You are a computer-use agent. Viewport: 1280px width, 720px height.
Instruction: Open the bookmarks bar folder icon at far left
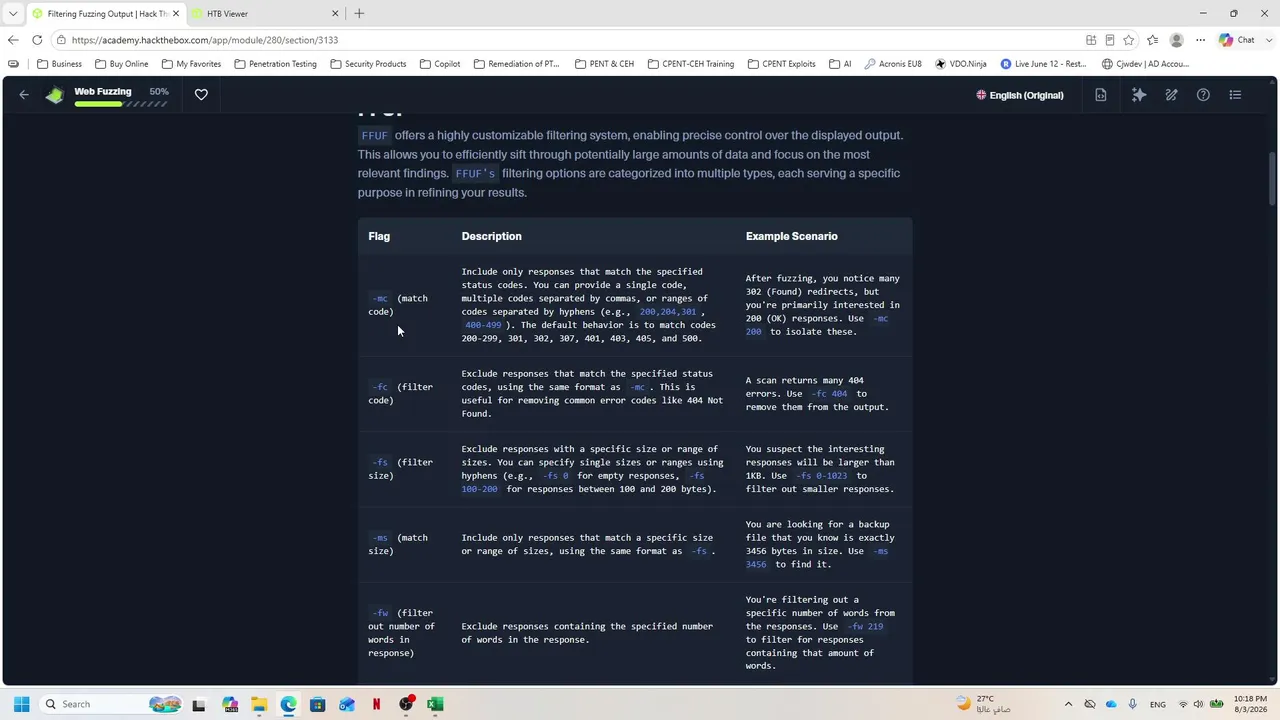tap(12, 64)
